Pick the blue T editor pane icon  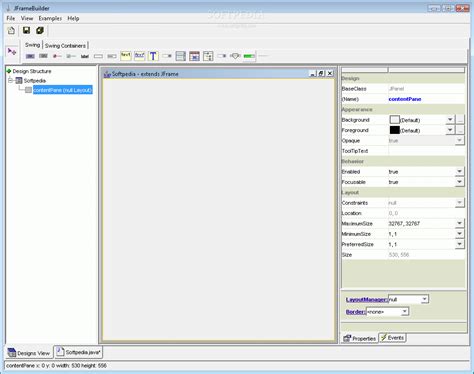pos(153,56)
